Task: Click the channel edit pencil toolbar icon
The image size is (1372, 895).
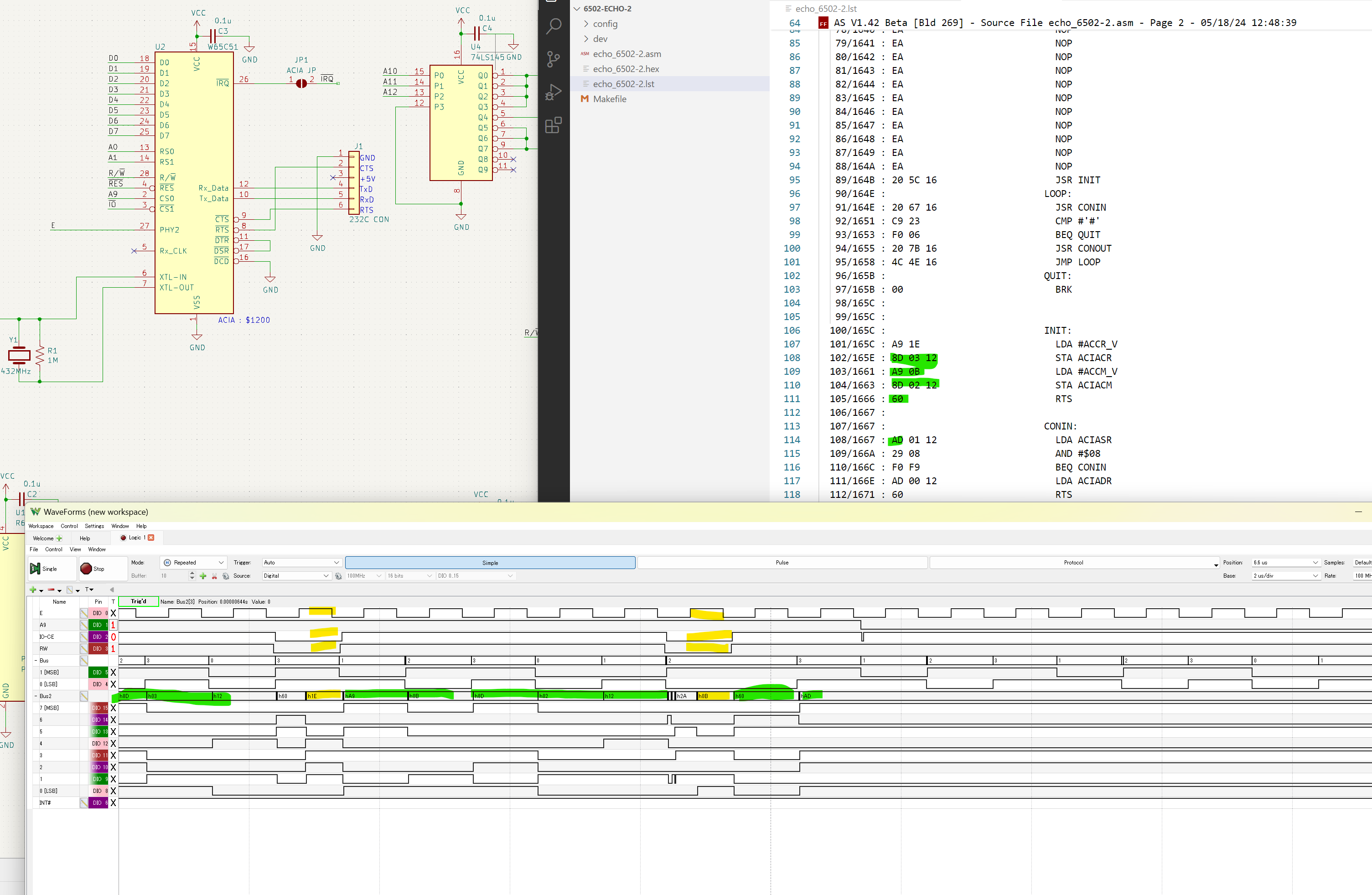Action: pyautogui.click(x=70, y=590)
